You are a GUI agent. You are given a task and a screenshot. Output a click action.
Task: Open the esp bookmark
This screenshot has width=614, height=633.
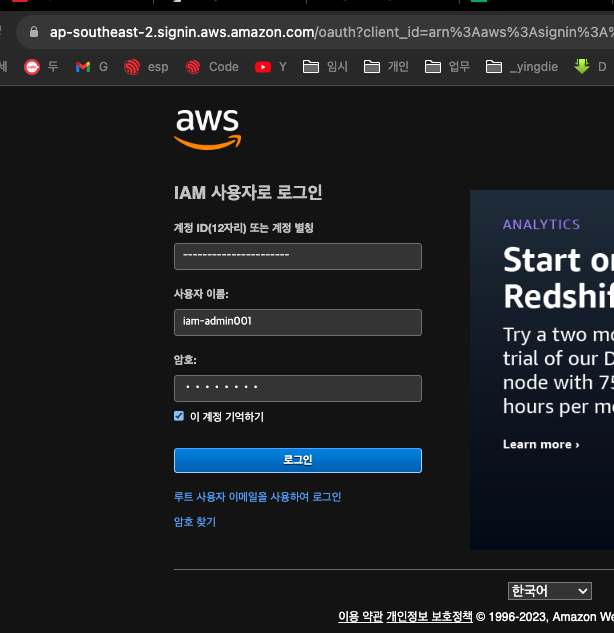point(146,67)
